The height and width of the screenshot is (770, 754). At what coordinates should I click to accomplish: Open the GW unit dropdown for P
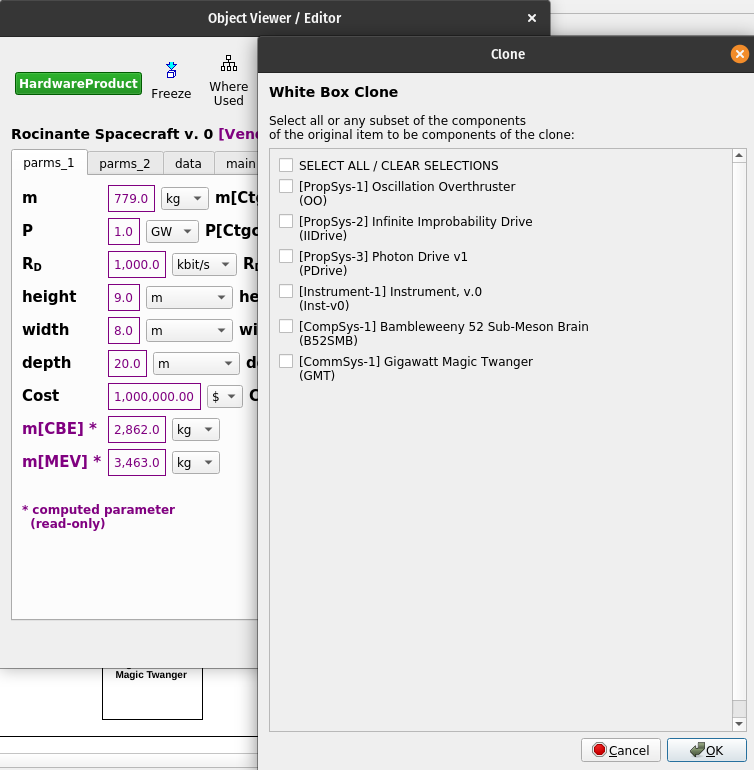pyautogui.click(x=172, y=231)
